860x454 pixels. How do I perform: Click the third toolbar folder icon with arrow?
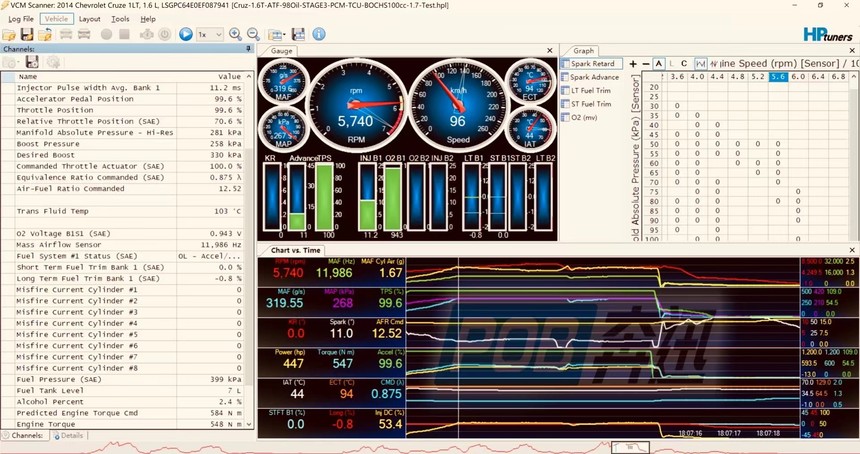click(45, 35)
